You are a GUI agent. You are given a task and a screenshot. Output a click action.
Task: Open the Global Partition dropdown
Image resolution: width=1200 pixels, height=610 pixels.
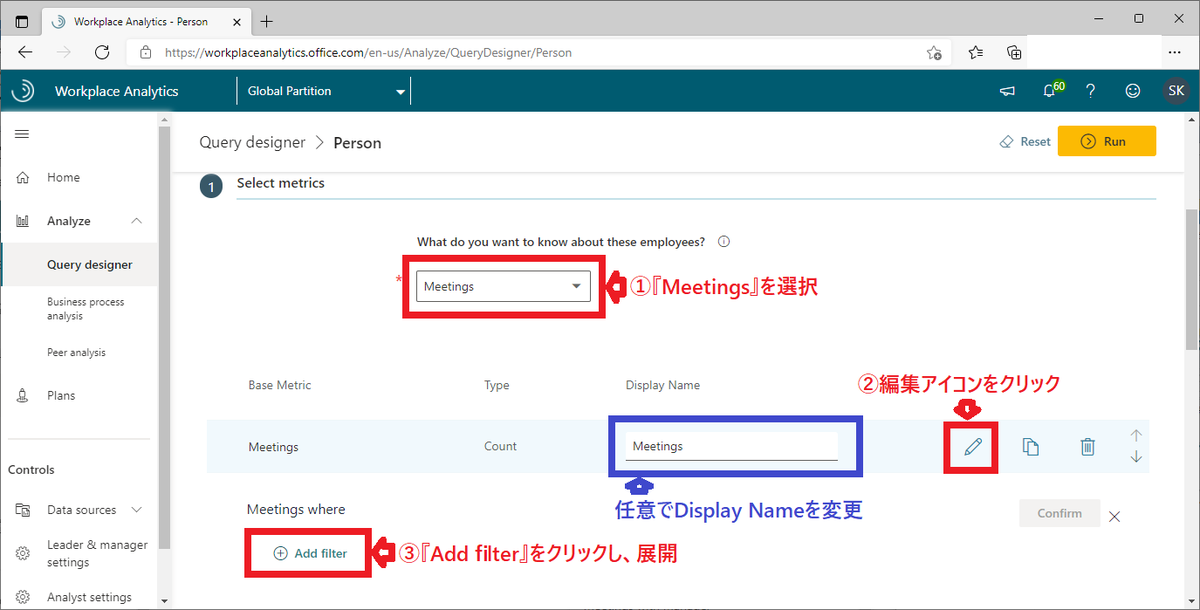click(x=327, y=91)
